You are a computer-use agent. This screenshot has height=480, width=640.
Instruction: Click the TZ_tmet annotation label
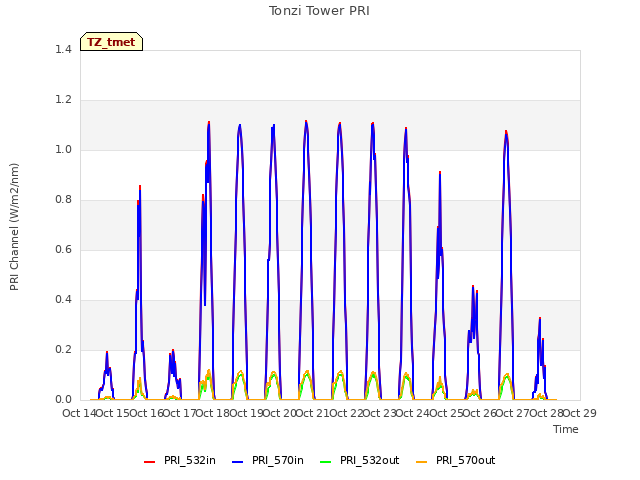click(111, 42)
